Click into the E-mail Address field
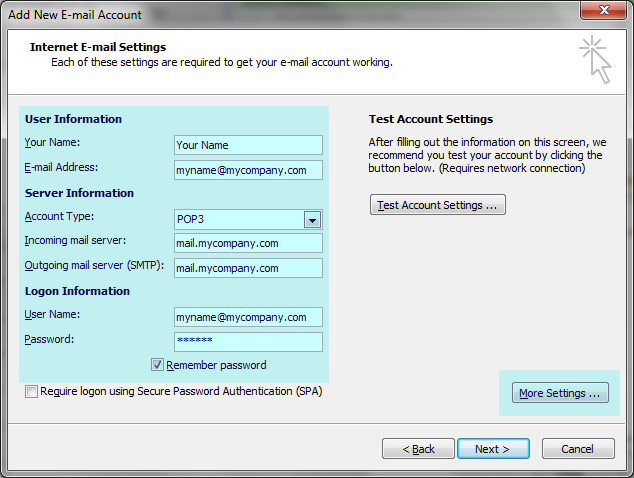The height and width of the screenshot is (478, 634). tap(247, 170)
